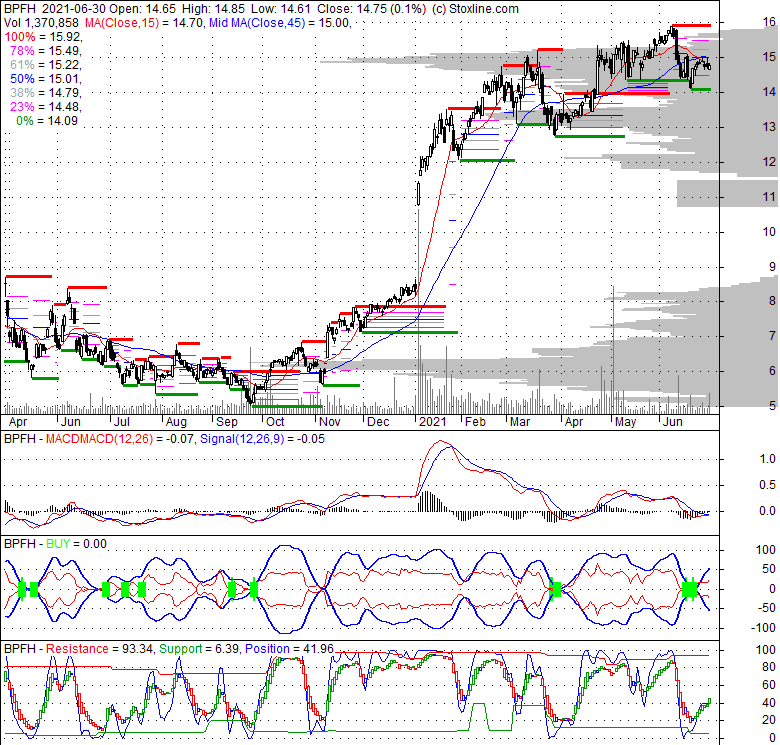Click the 'Vol 1,370,858' volume readout
The image size is (780, 745).
(41, 22)
